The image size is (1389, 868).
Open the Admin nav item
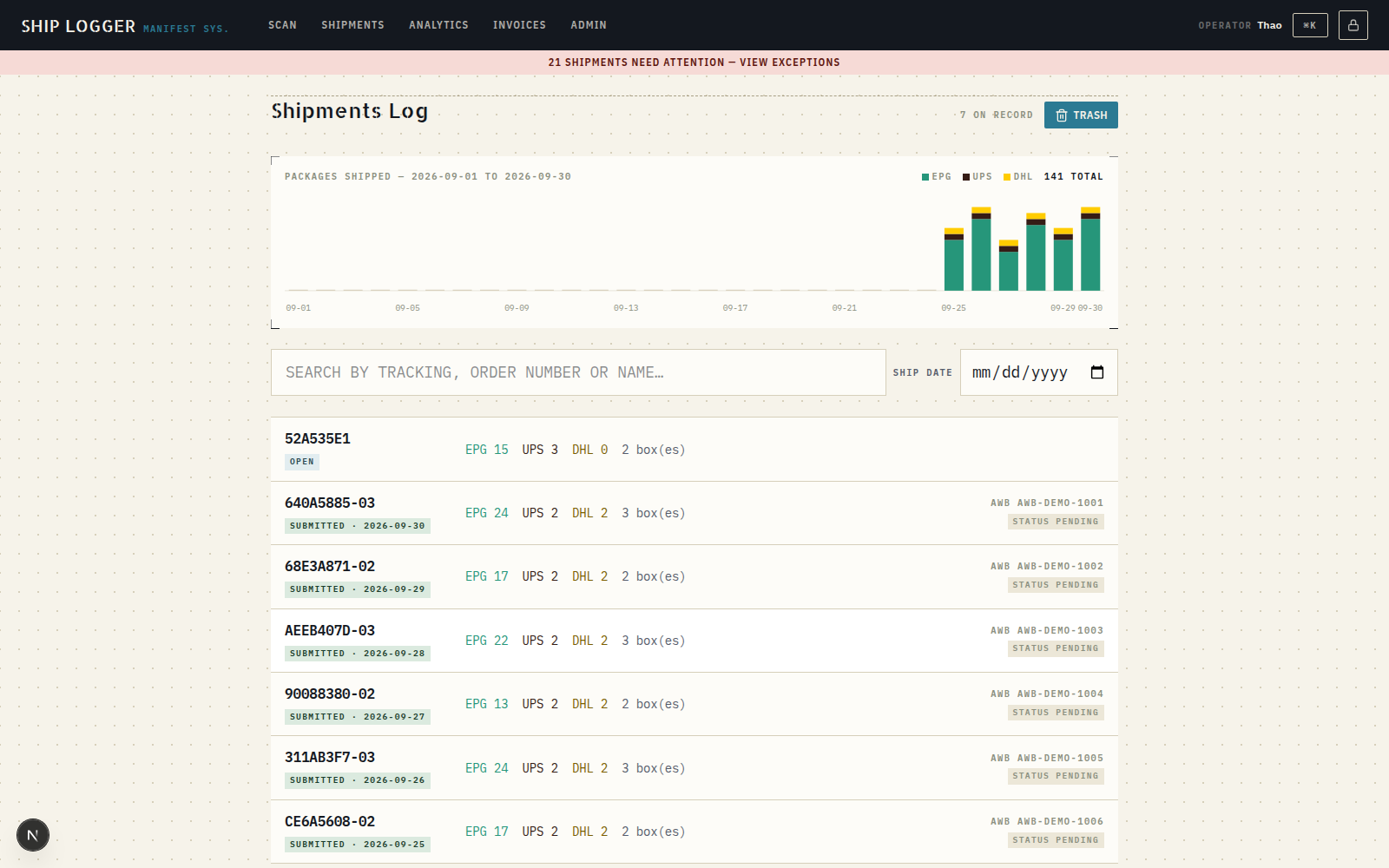[589, 25]
